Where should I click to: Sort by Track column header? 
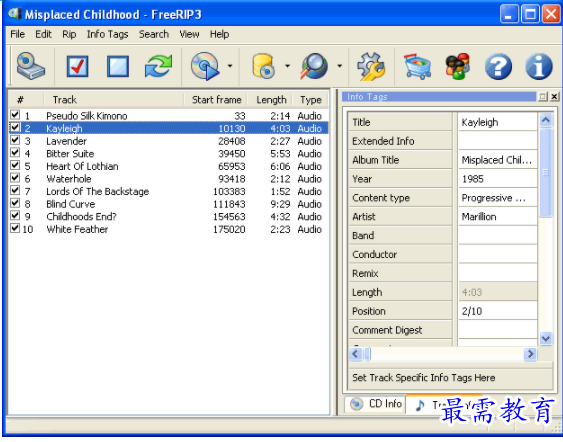[113, 99]
